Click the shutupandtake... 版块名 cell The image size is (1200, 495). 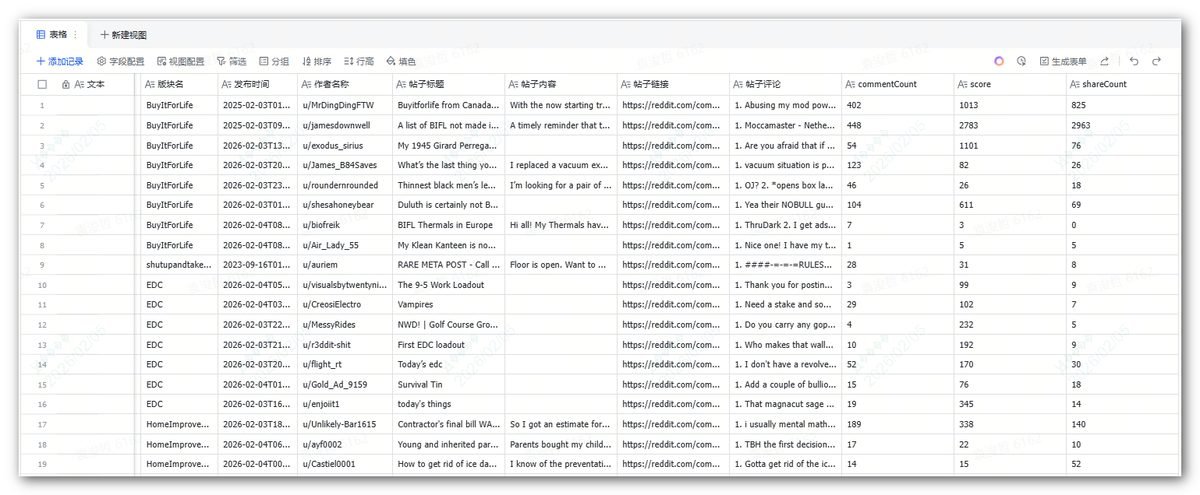[x=177, y=265]
